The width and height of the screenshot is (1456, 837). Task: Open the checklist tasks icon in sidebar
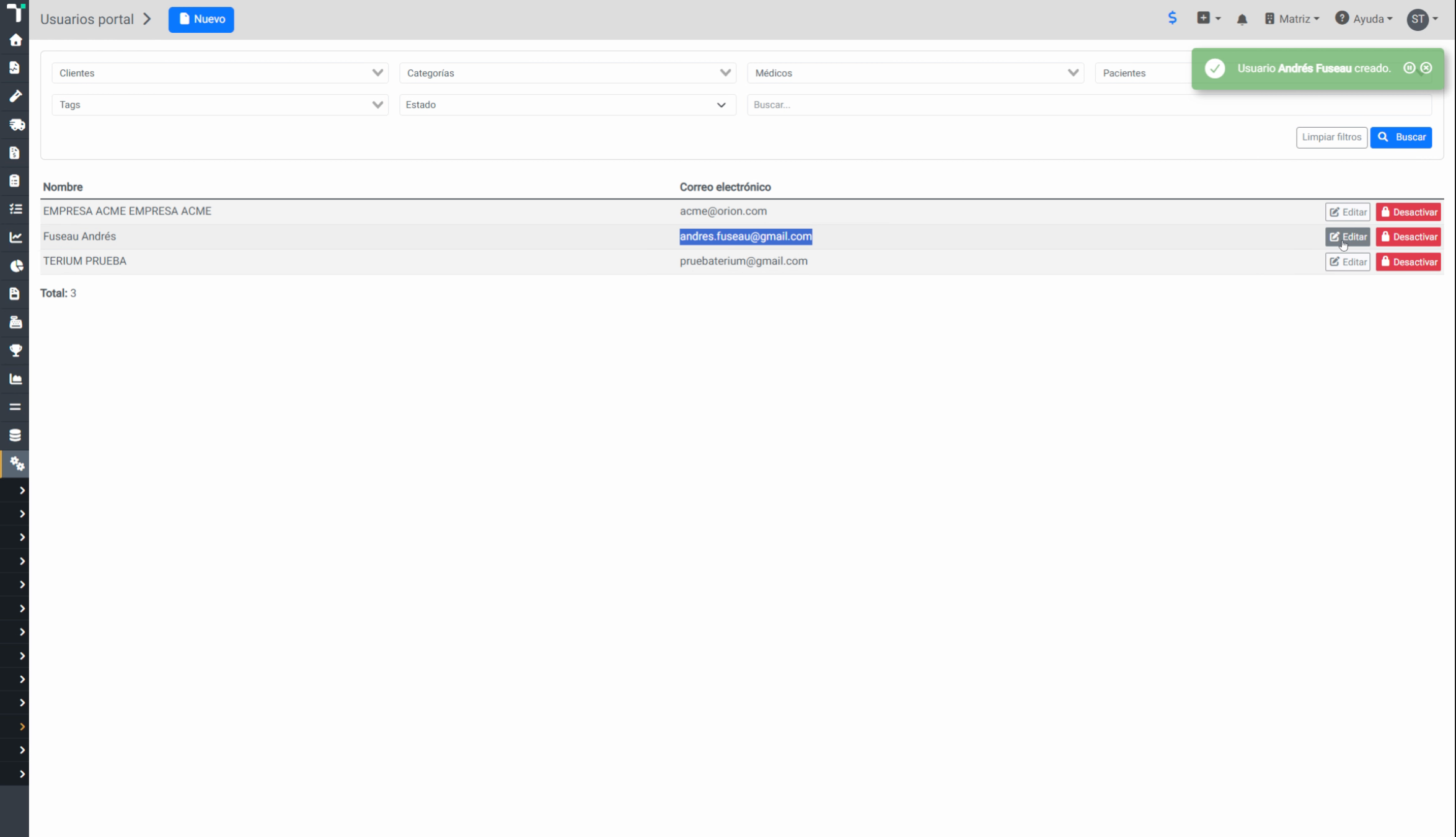pyautogui.click(x=15, y=209)
